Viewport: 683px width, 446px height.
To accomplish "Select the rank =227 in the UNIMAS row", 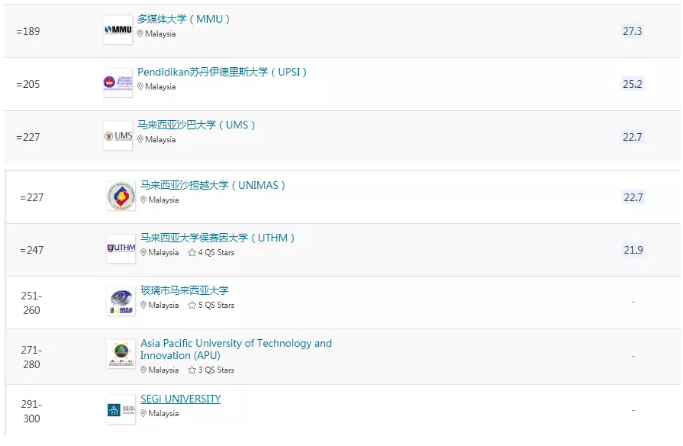I will coord(32,197).
